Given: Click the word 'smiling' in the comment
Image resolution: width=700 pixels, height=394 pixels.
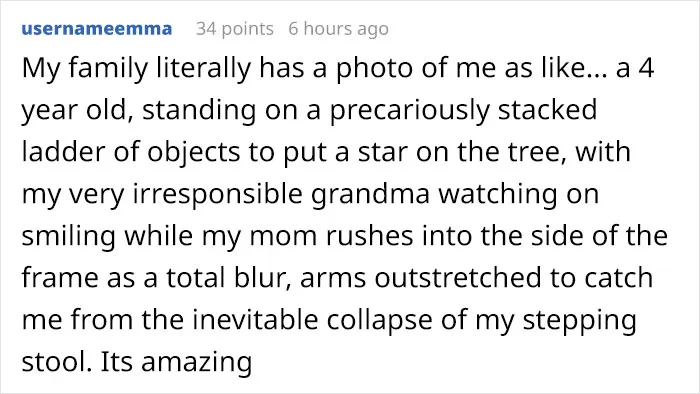Looking at the screenshot, I should (x=69, y=237).
